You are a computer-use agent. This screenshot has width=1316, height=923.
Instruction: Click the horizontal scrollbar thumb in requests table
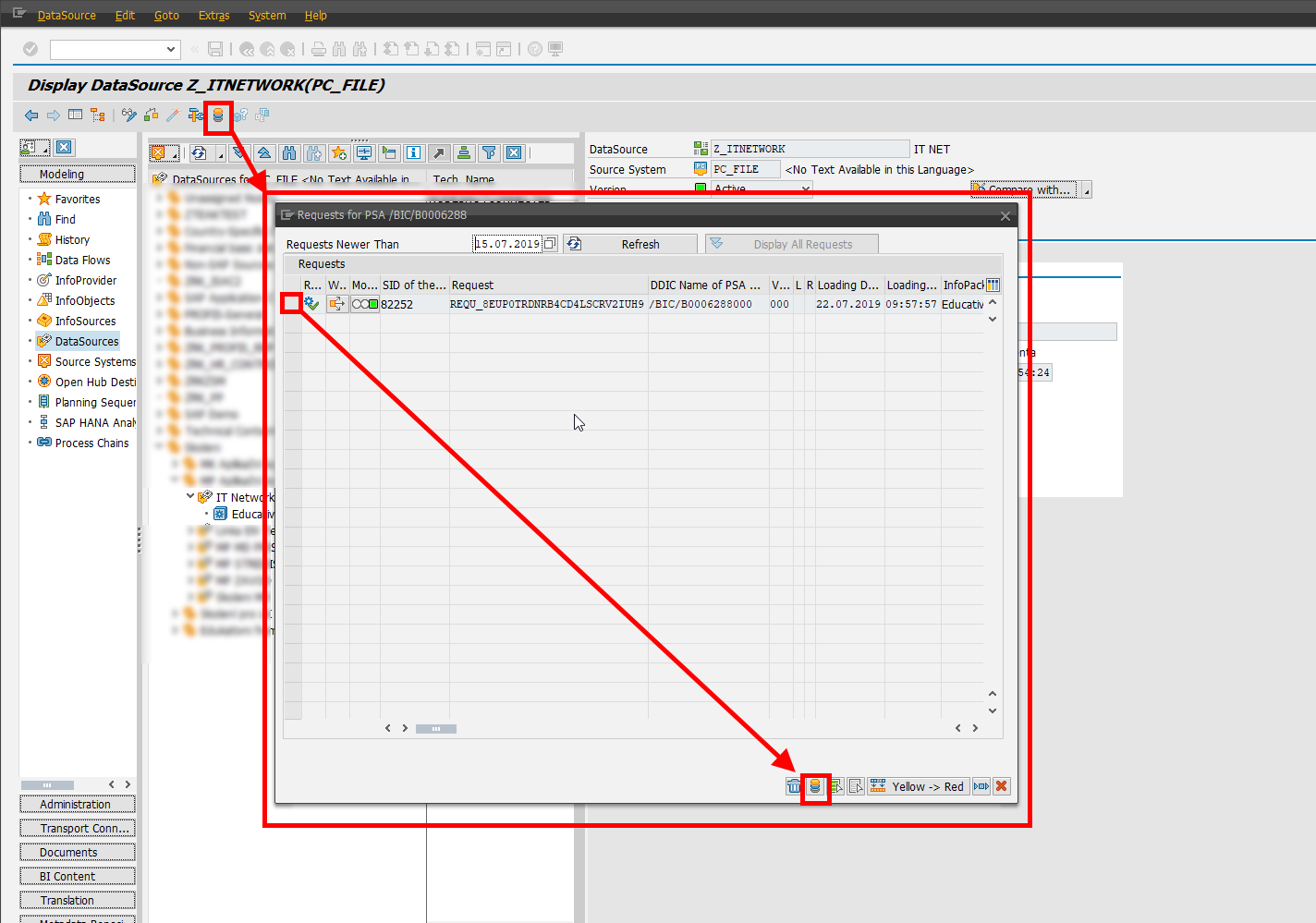pos(435,729)
